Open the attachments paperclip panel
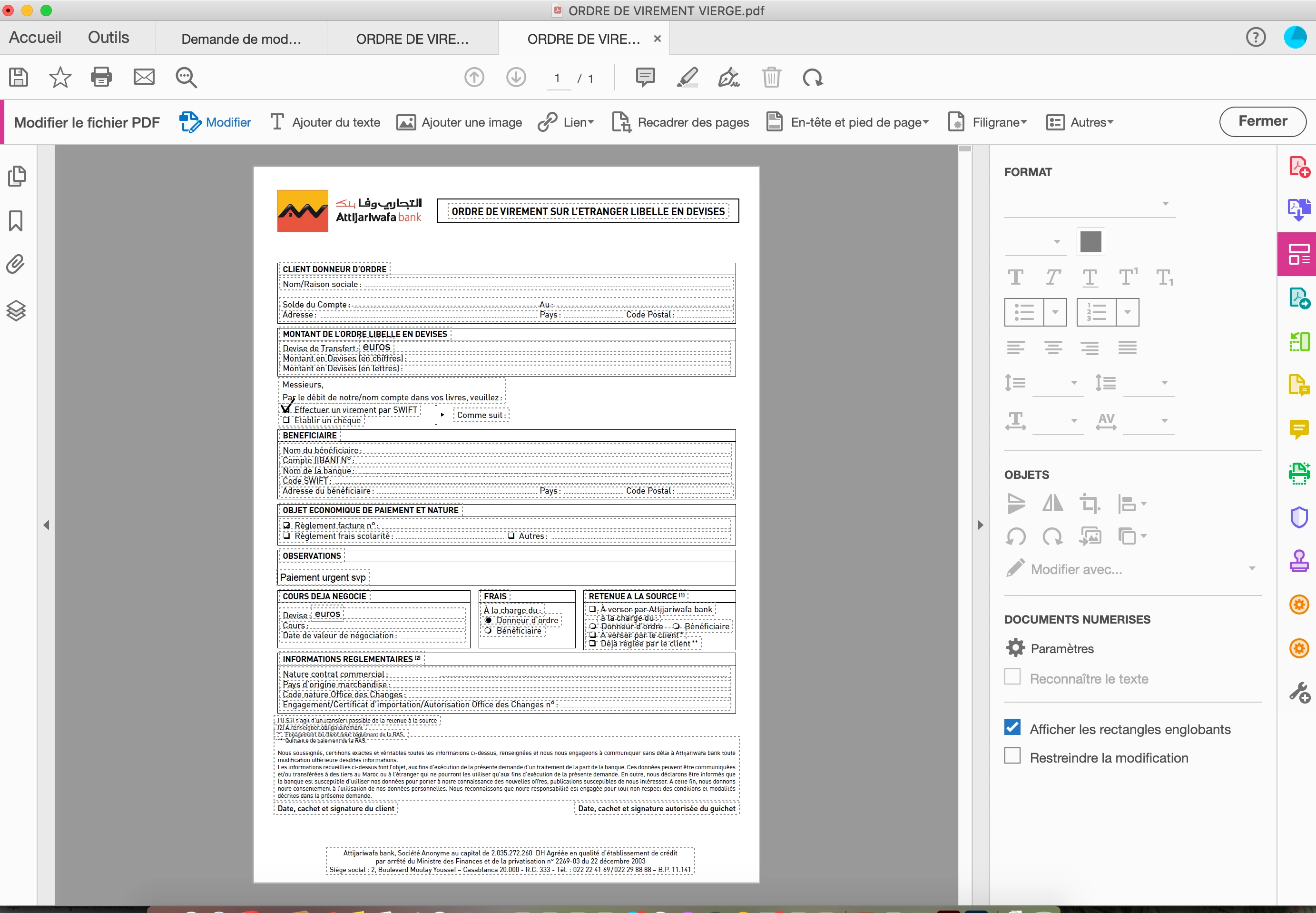 16,264
